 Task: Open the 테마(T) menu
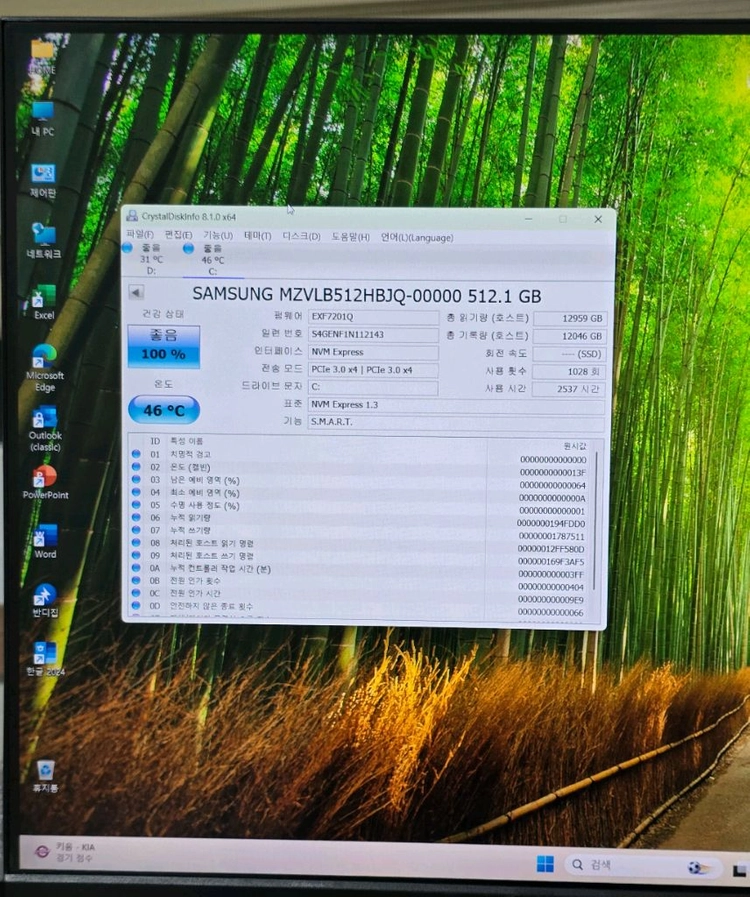pyautogui.click(x=257, y=236)
